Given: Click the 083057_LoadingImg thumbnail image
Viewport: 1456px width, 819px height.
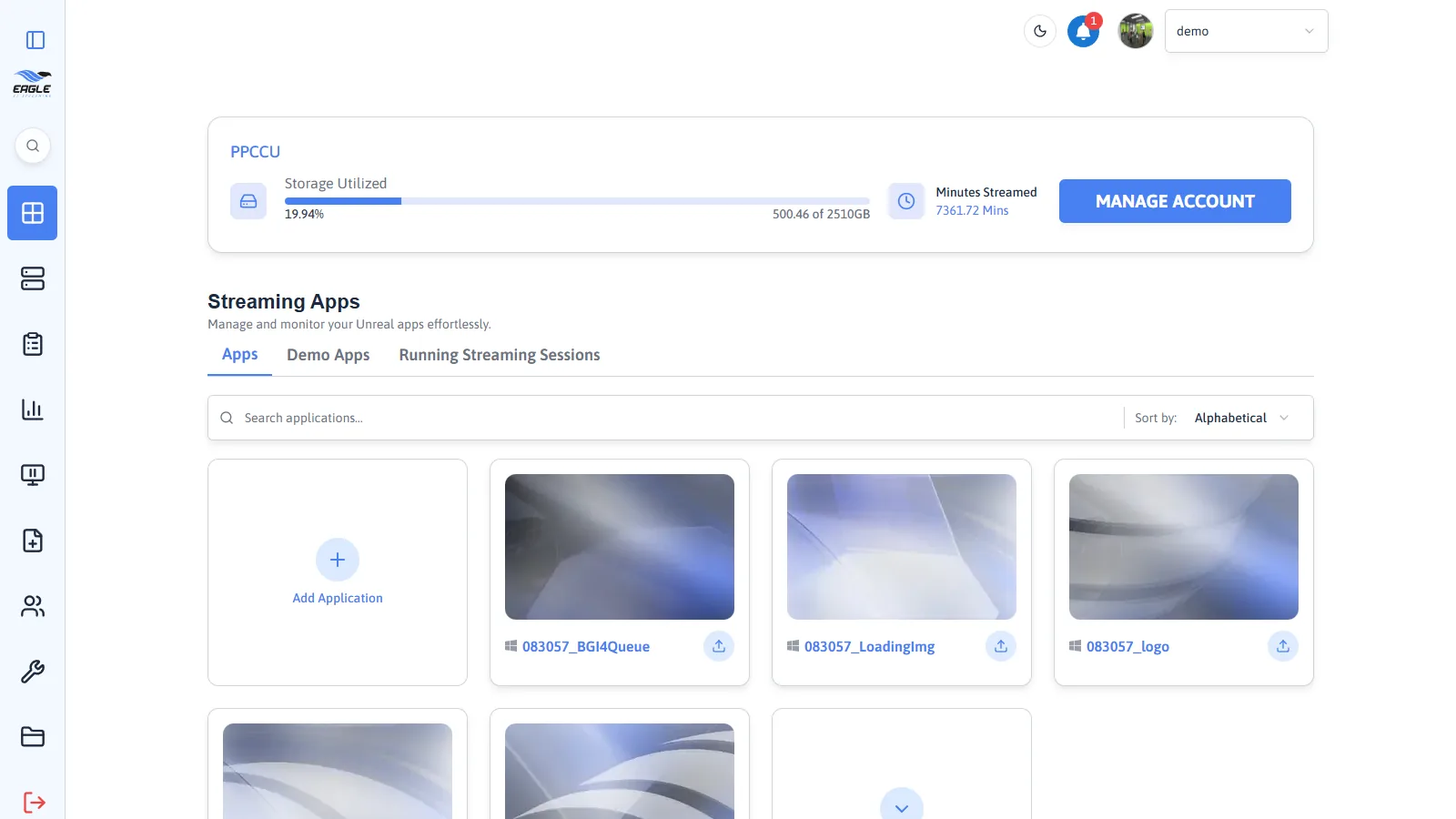Looking at the screenshot, I should [902, 547].
